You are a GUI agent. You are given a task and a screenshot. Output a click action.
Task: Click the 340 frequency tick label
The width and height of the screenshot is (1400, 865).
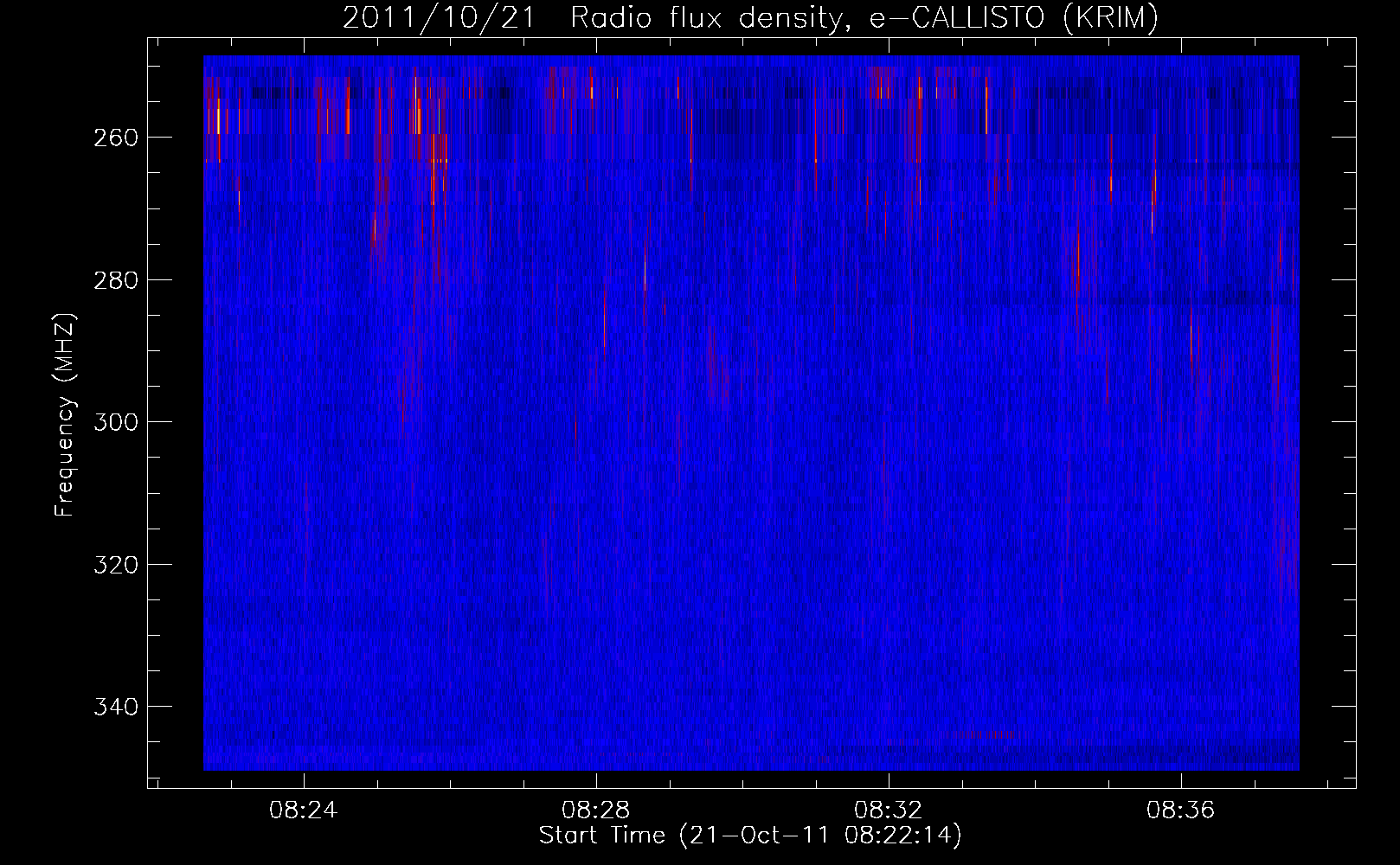[x=115, y=707]
